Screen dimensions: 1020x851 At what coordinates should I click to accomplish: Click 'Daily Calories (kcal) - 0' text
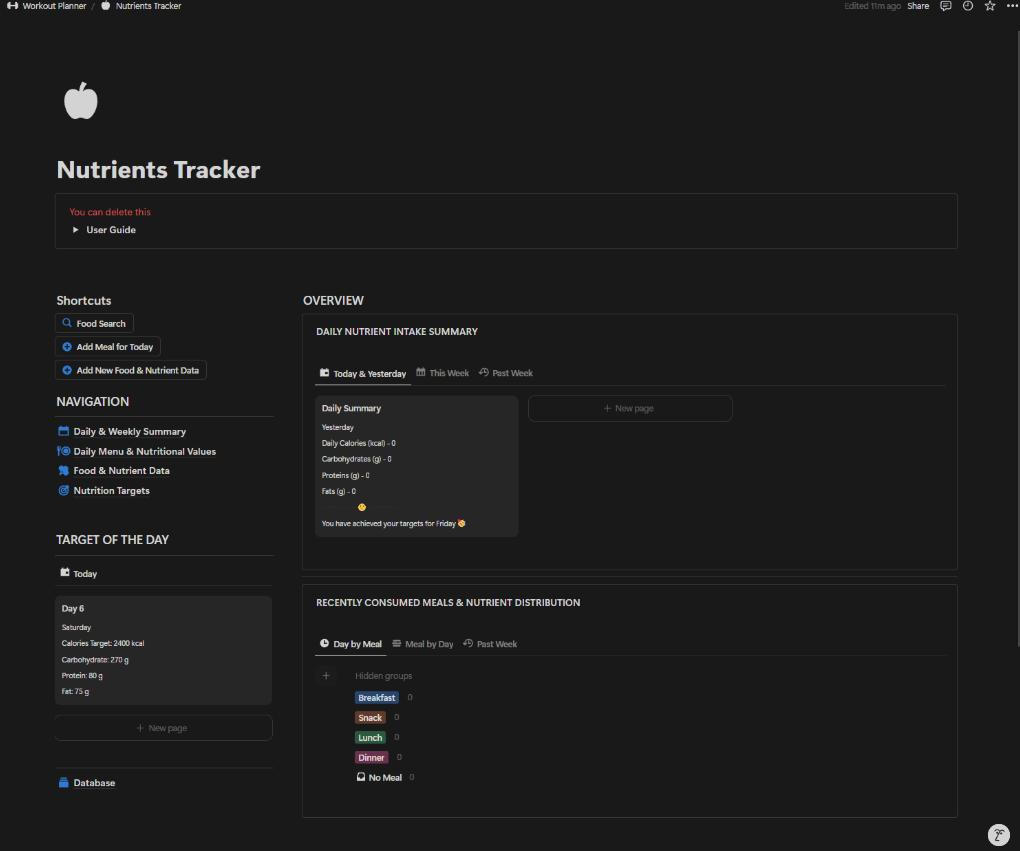pyautogui.click(x=358, y=443)
